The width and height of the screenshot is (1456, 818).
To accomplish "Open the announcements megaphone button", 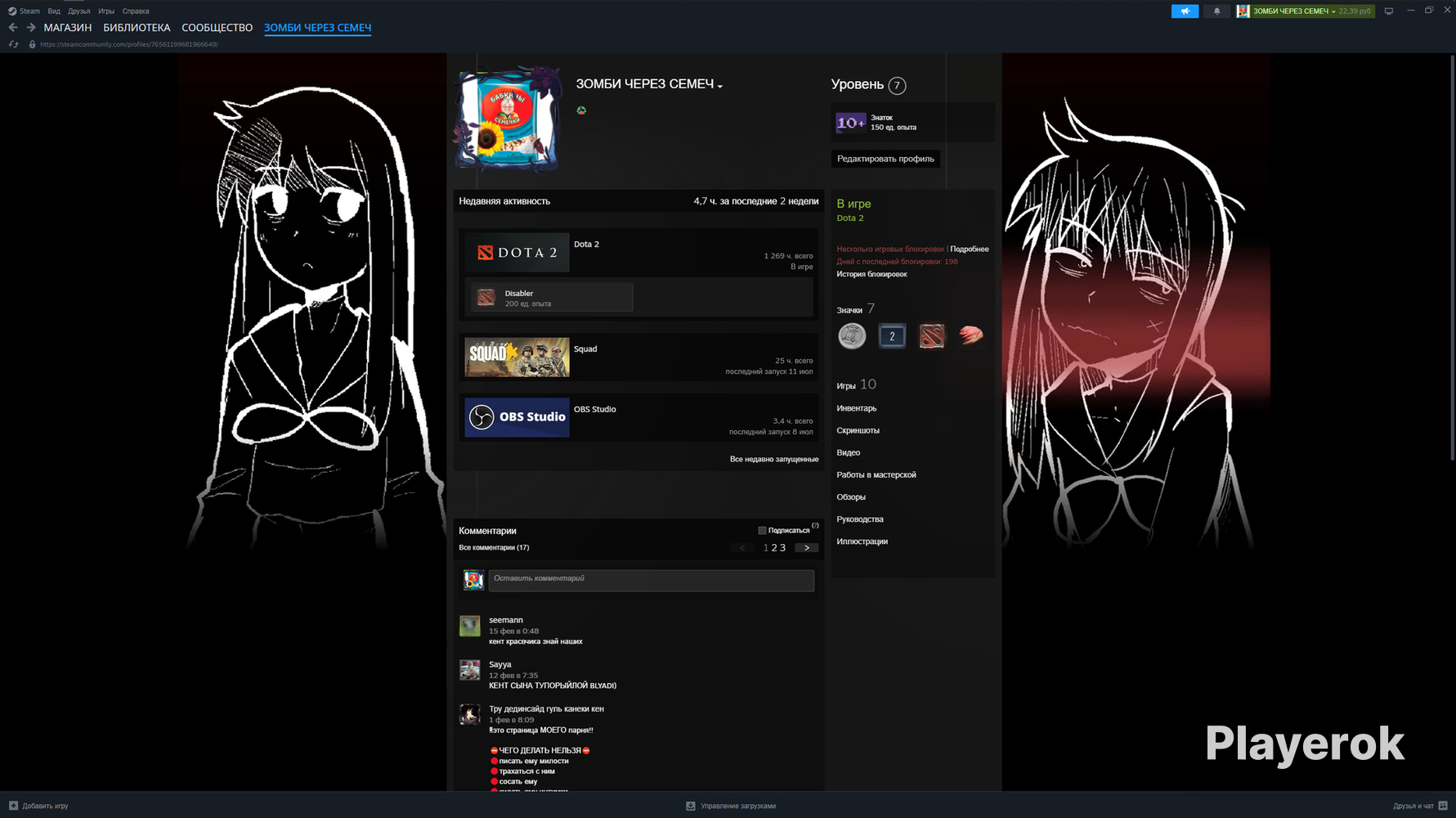I will tap(1185, 11).
